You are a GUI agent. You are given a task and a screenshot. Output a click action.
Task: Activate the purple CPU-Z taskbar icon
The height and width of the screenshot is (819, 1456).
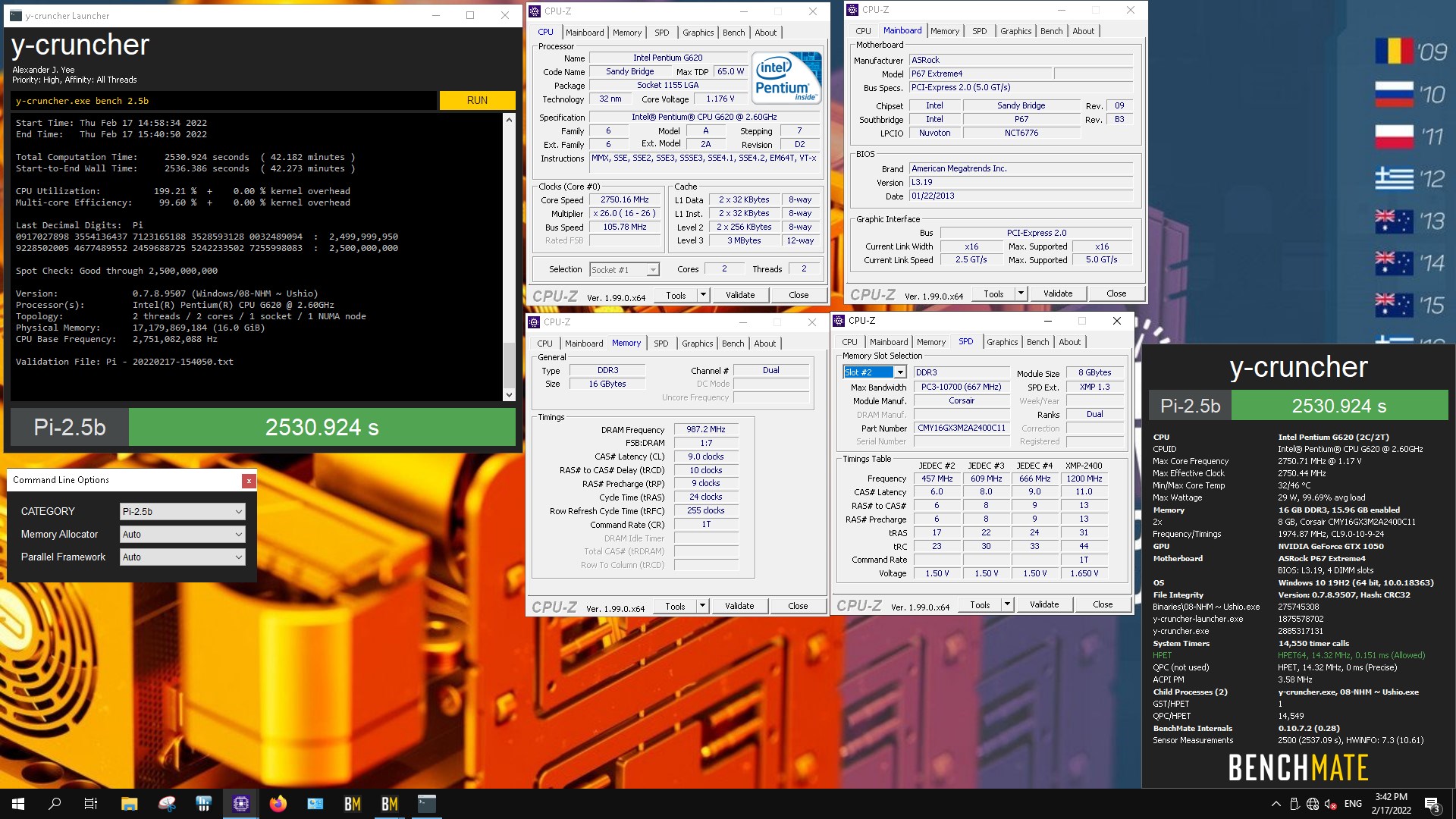click(241, 804)
